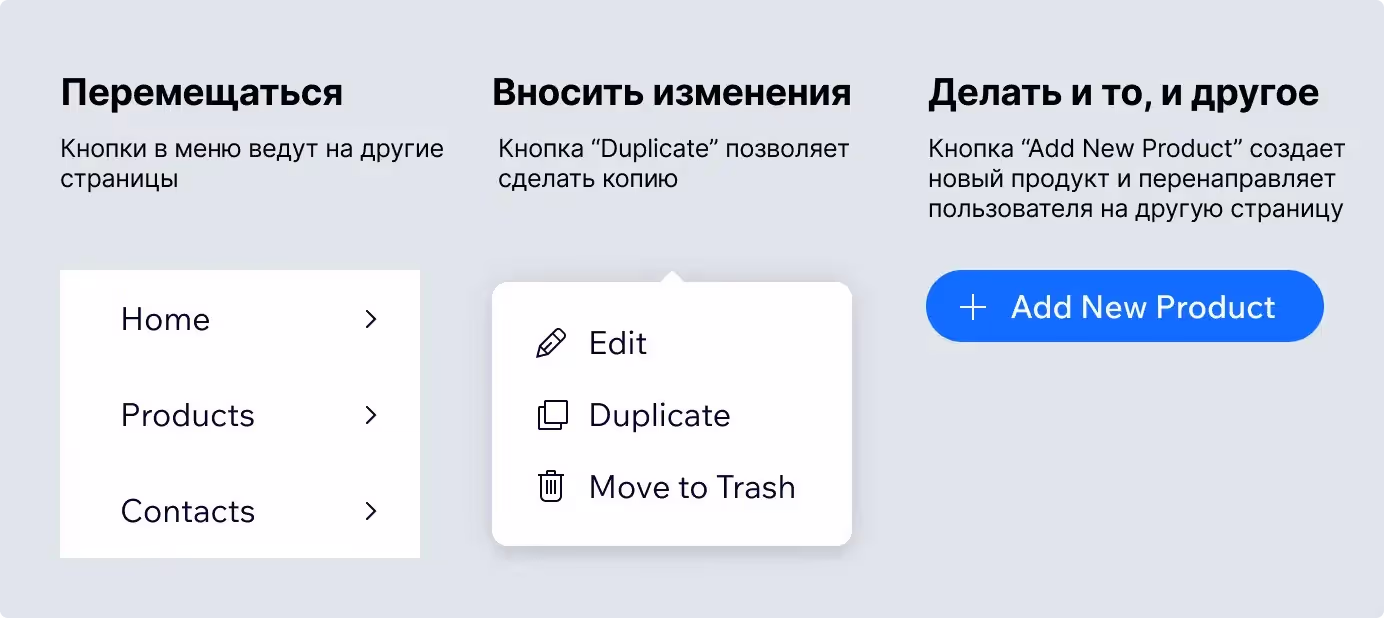Click the plus icon in the blue button
This screenshot has height=618, width=1384.
[973, 307]
